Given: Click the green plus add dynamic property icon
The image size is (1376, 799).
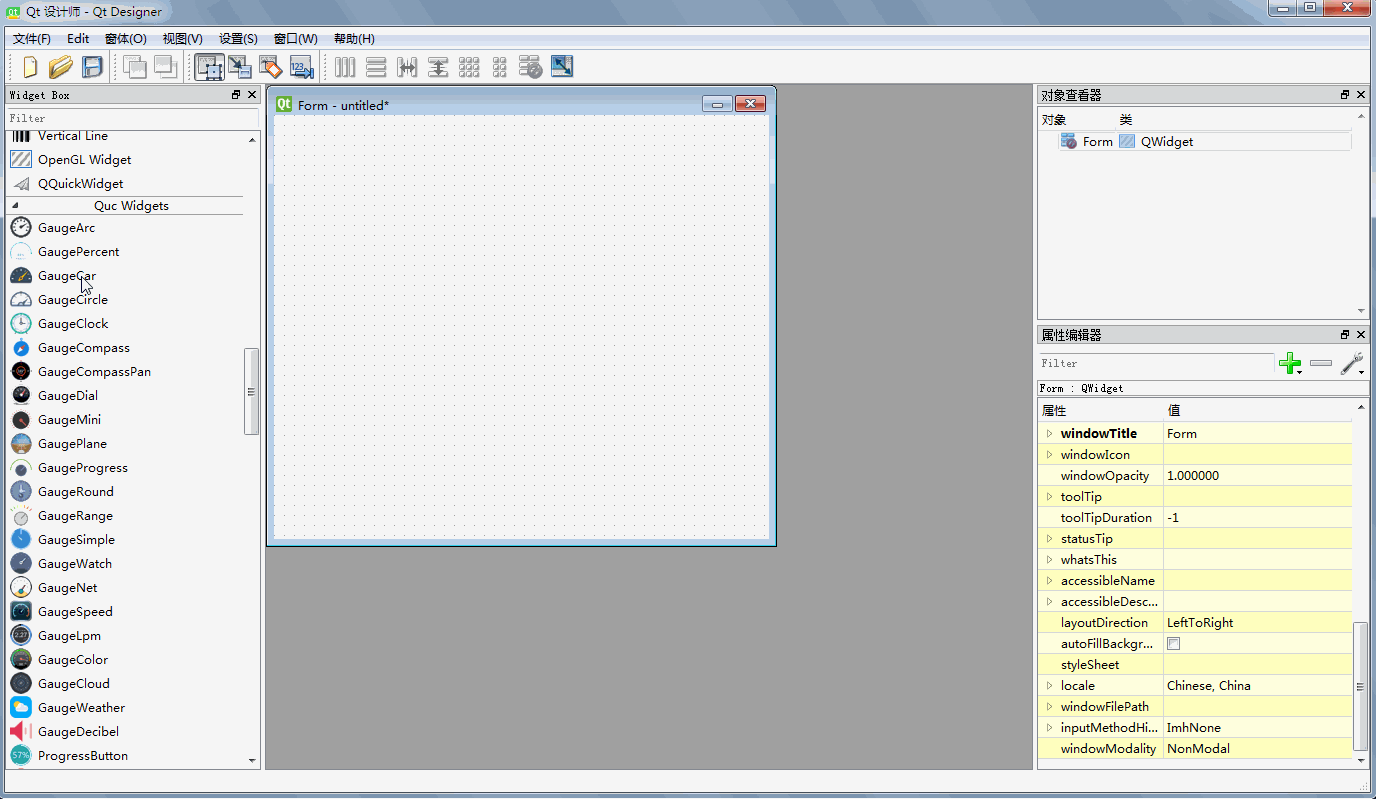Looking at the screenshot, I should (x=1290, y=364).
